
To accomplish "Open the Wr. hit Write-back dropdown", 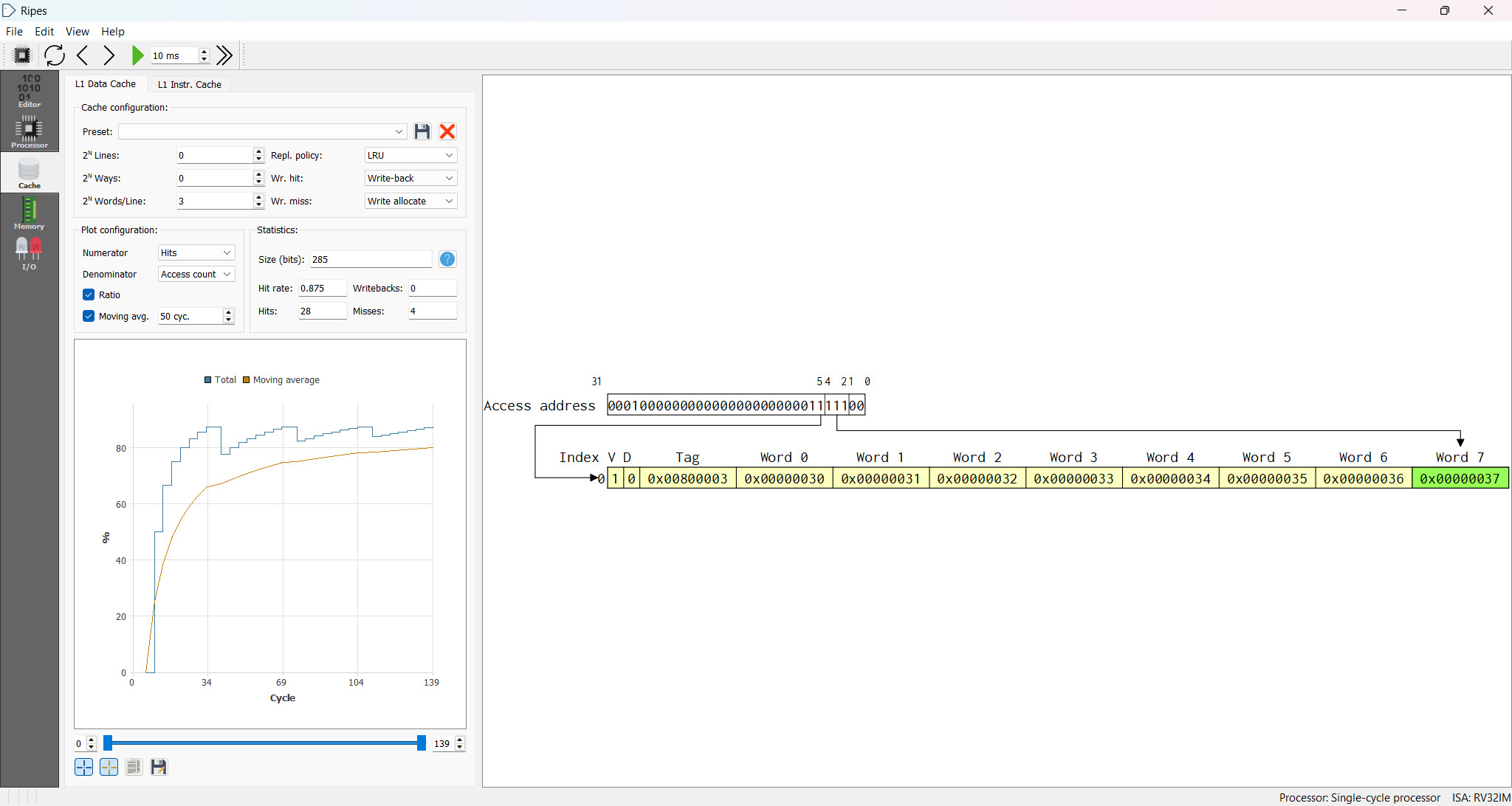I will tap(410, 178).
